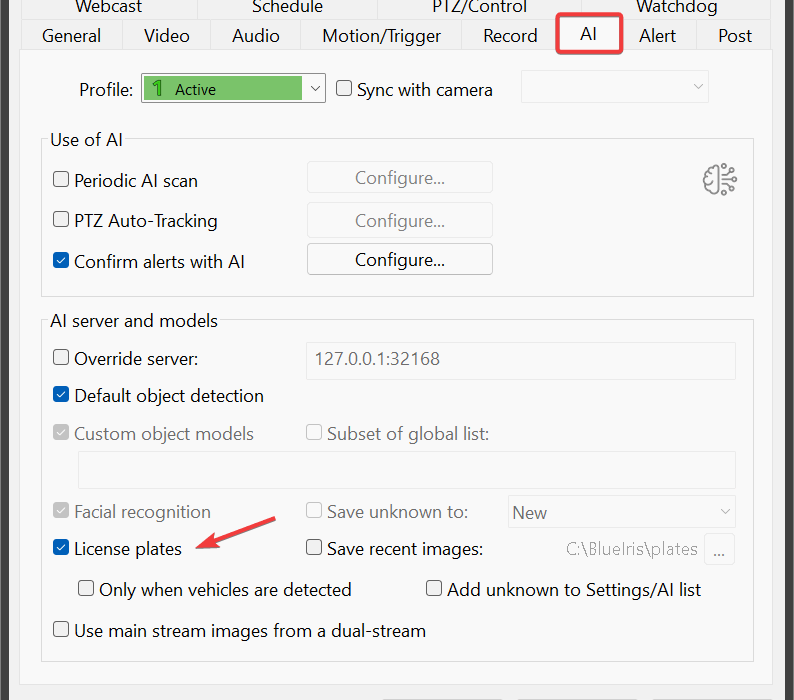
Task: Open the Record tab
Action: 510,36
